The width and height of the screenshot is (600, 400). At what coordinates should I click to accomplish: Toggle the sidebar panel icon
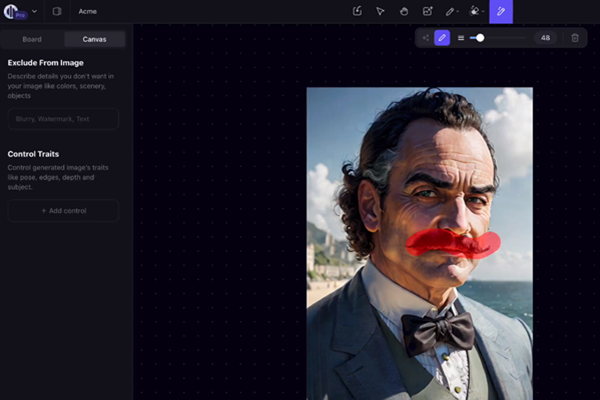coord(57,12)
